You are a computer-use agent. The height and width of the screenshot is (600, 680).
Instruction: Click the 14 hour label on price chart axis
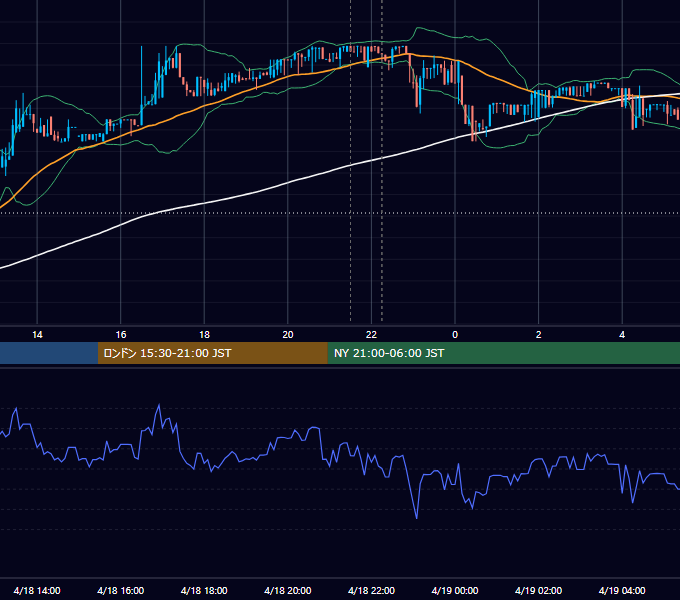click(x=37, y=335)
